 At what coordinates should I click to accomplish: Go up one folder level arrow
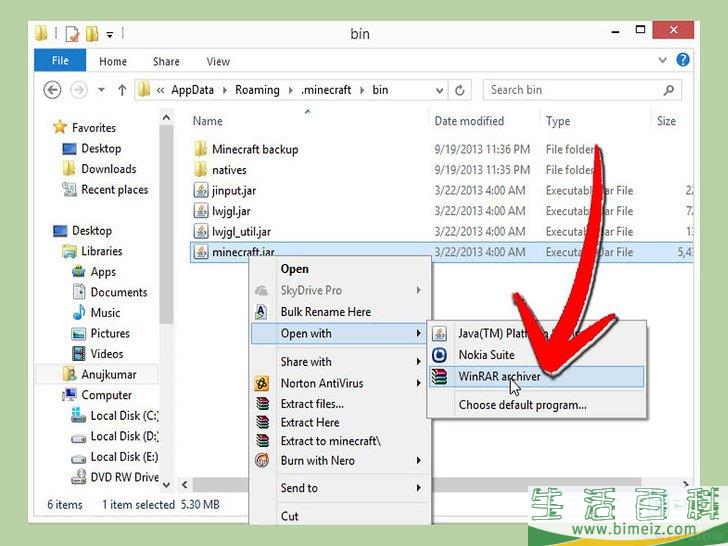[122, 90]
